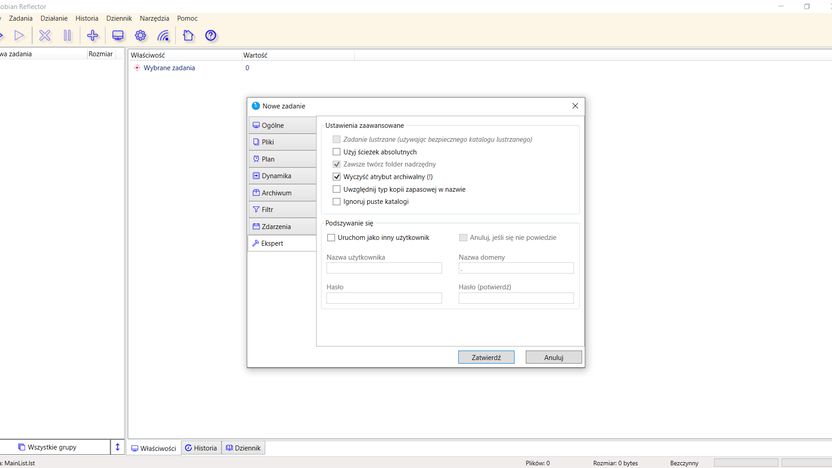Viewport: 832px width, 468px height.
Task: Click the Nazwa użytkownika input field
Action: pos(384,268)
